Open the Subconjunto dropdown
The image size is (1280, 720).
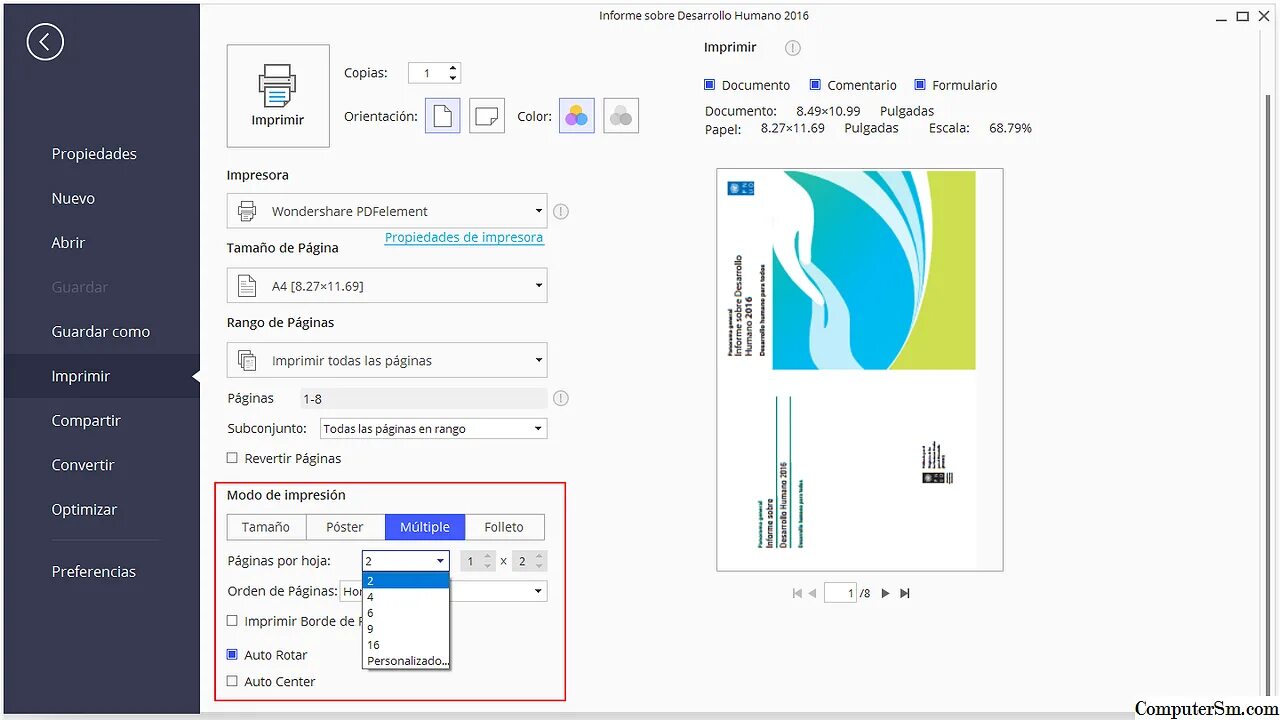(433, 429)
